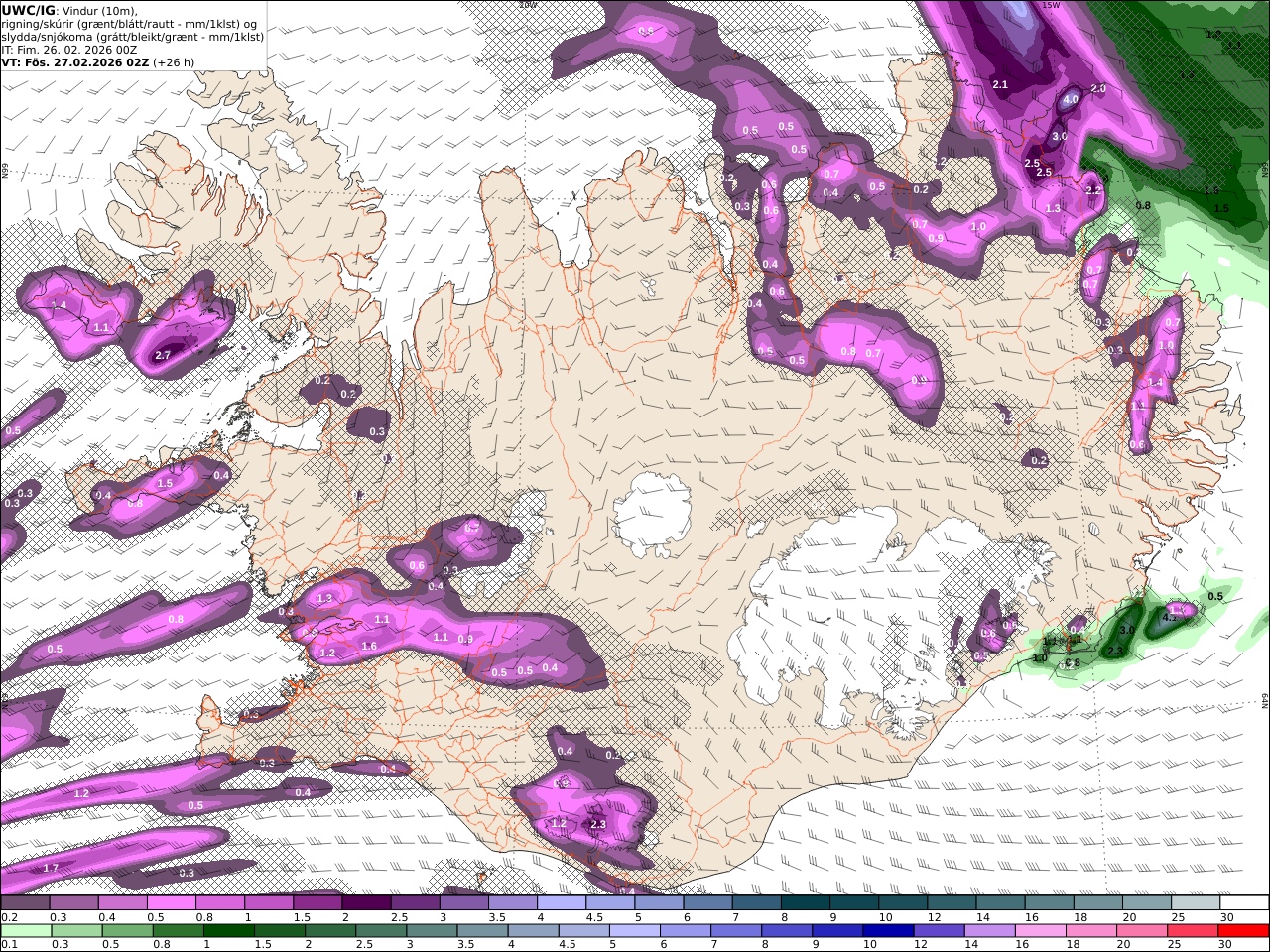Click the 2.7 snowfall value on the map

[x=164, y=355]
